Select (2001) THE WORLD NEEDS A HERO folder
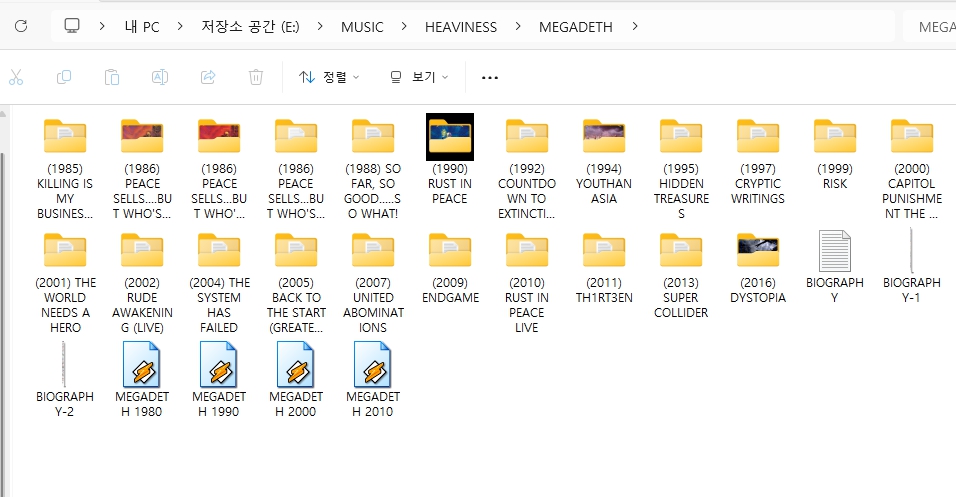This screenshot has width=956, height=497. click(65, 283)
